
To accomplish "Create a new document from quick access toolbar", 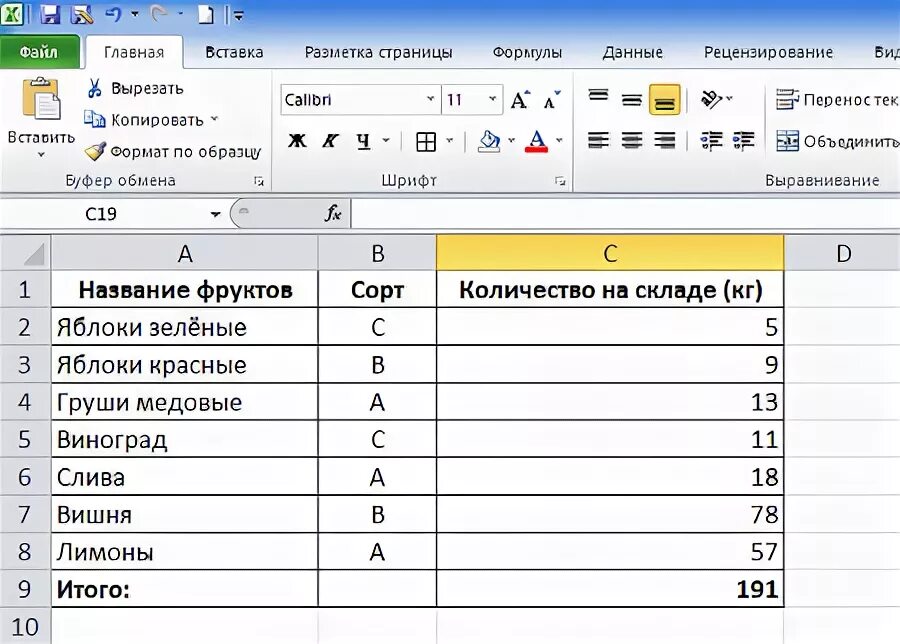I will coord(205,14).
